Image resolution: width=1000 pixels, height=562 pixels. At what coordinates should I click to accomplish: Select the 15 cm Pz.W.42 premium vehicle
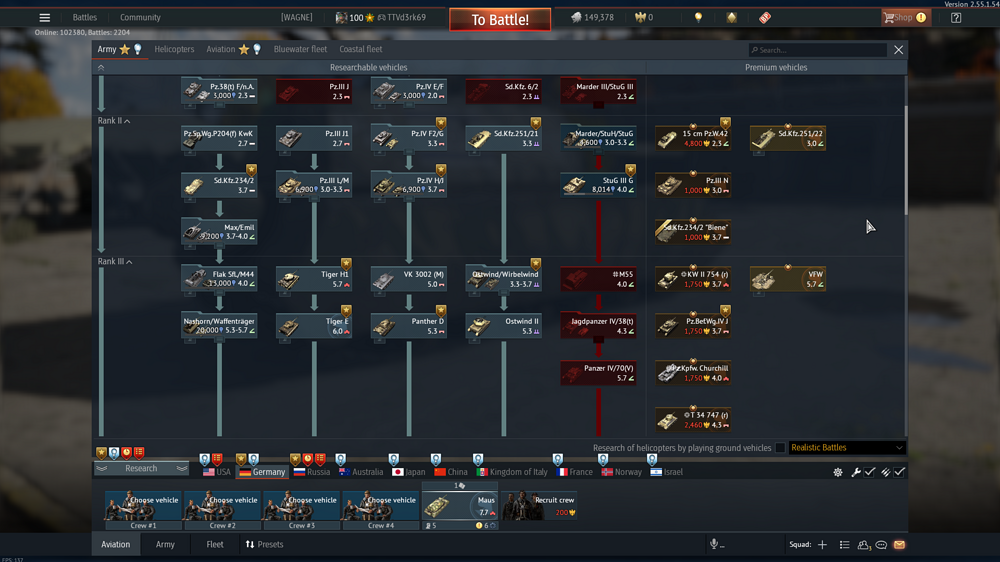693,138
